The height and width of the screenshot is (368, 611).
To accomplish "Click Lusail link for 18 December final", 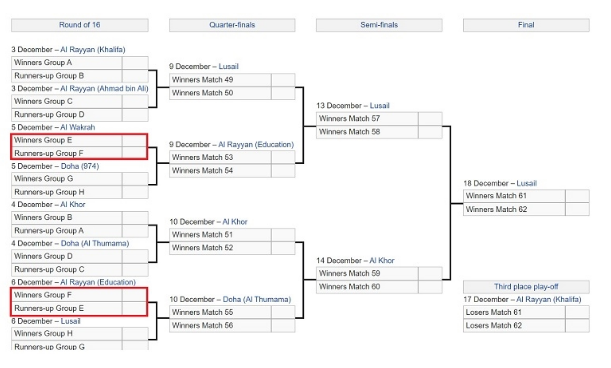I will (526, 183).
